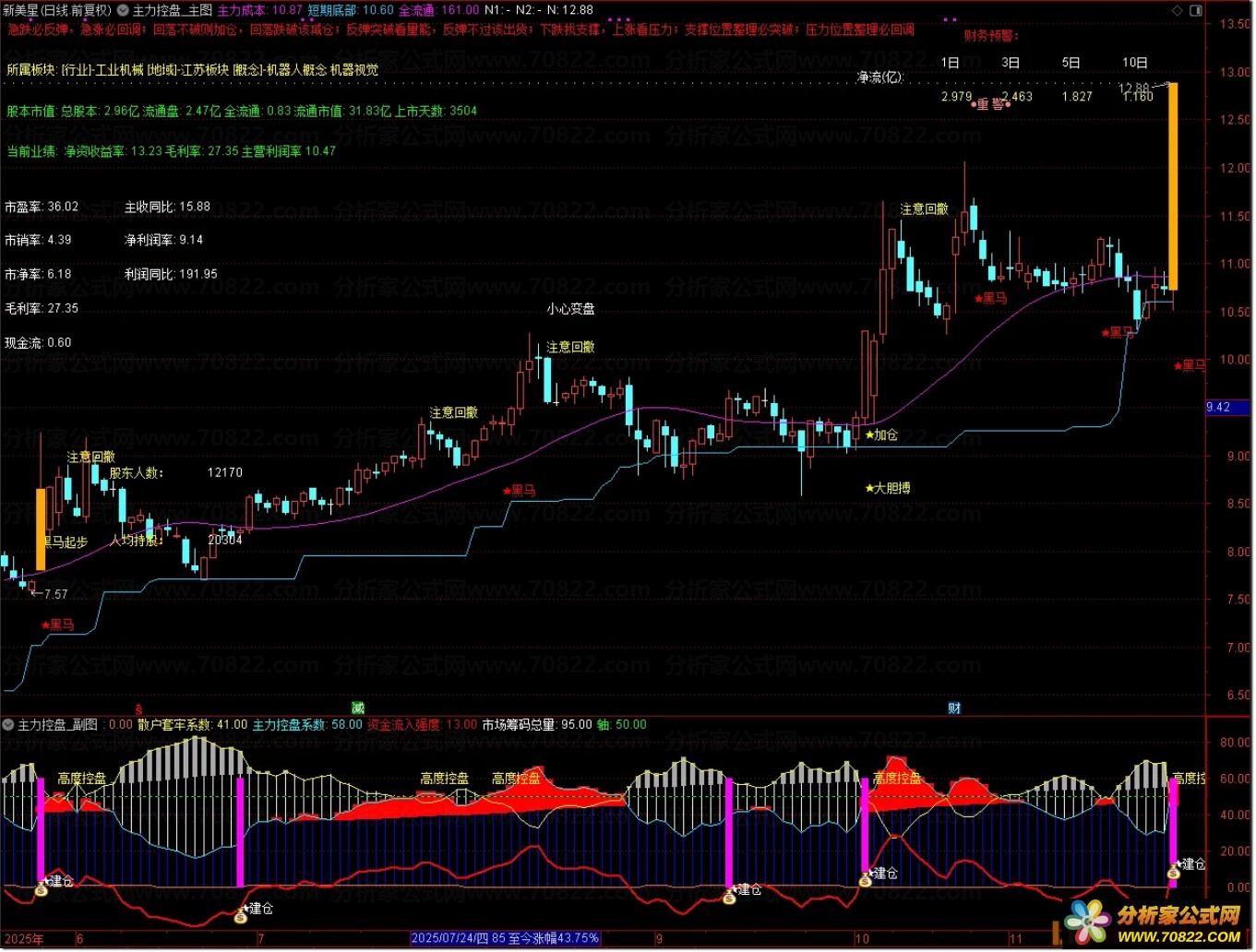Click the 主力控盘_主图 indicator name

(173, 10)
